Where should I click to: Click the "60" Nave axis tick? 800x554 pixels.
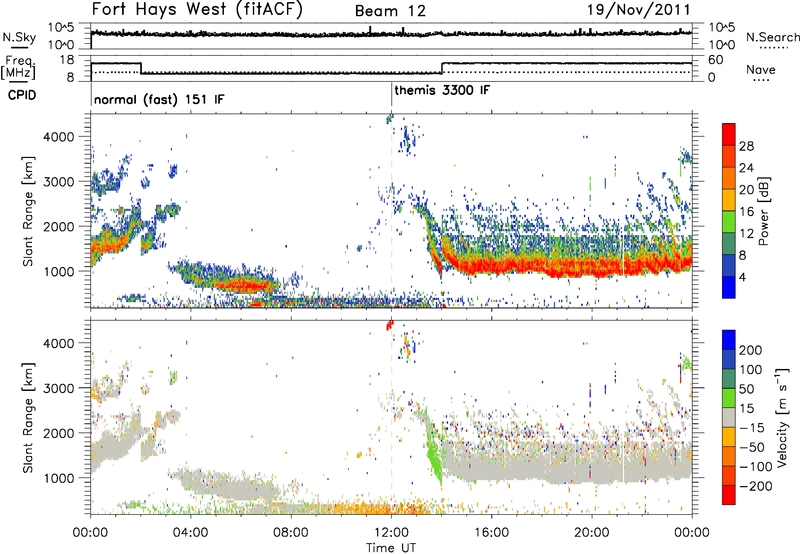tap(716, 60)
